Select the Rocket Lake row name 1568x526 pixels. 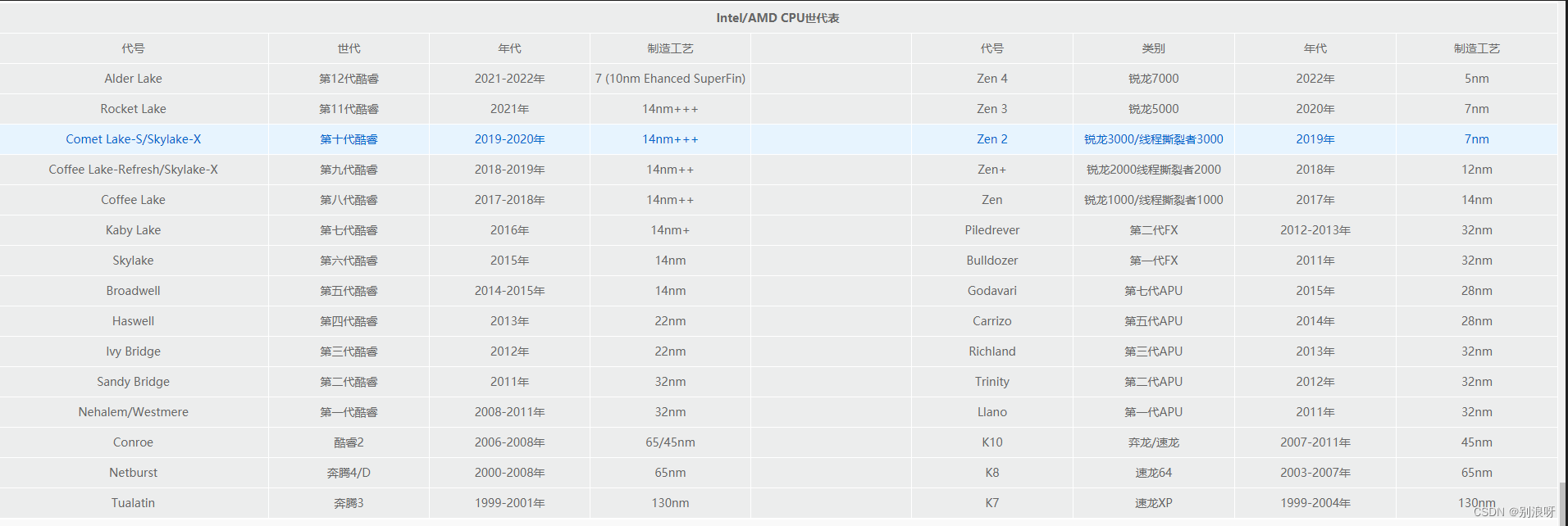pos(133,109)
